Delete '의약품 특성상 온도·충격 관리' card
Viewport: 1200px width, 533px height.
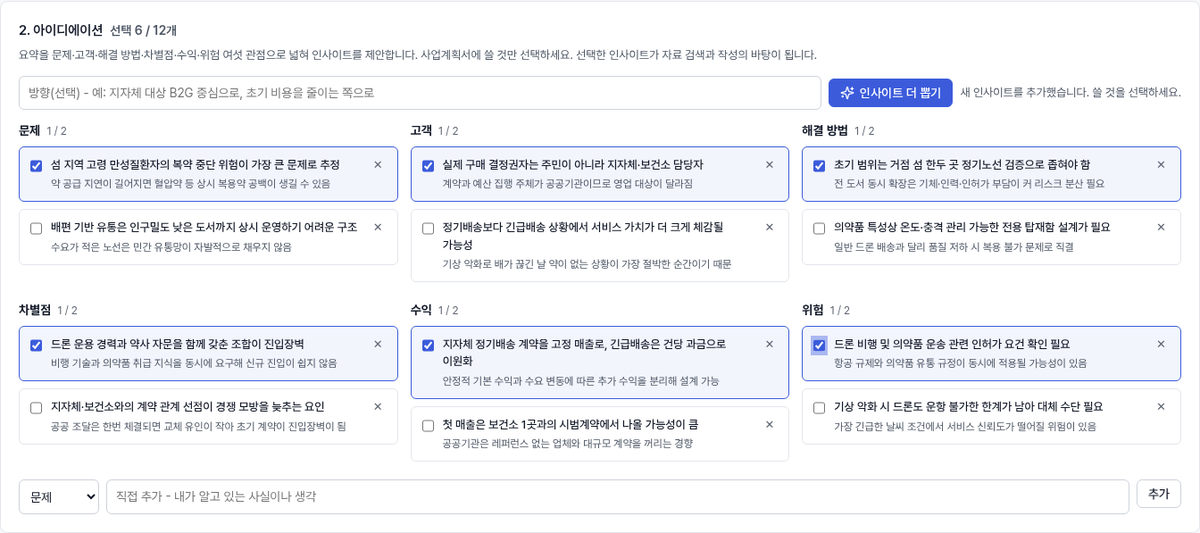pyautogui.click(x=1161, y=227)
